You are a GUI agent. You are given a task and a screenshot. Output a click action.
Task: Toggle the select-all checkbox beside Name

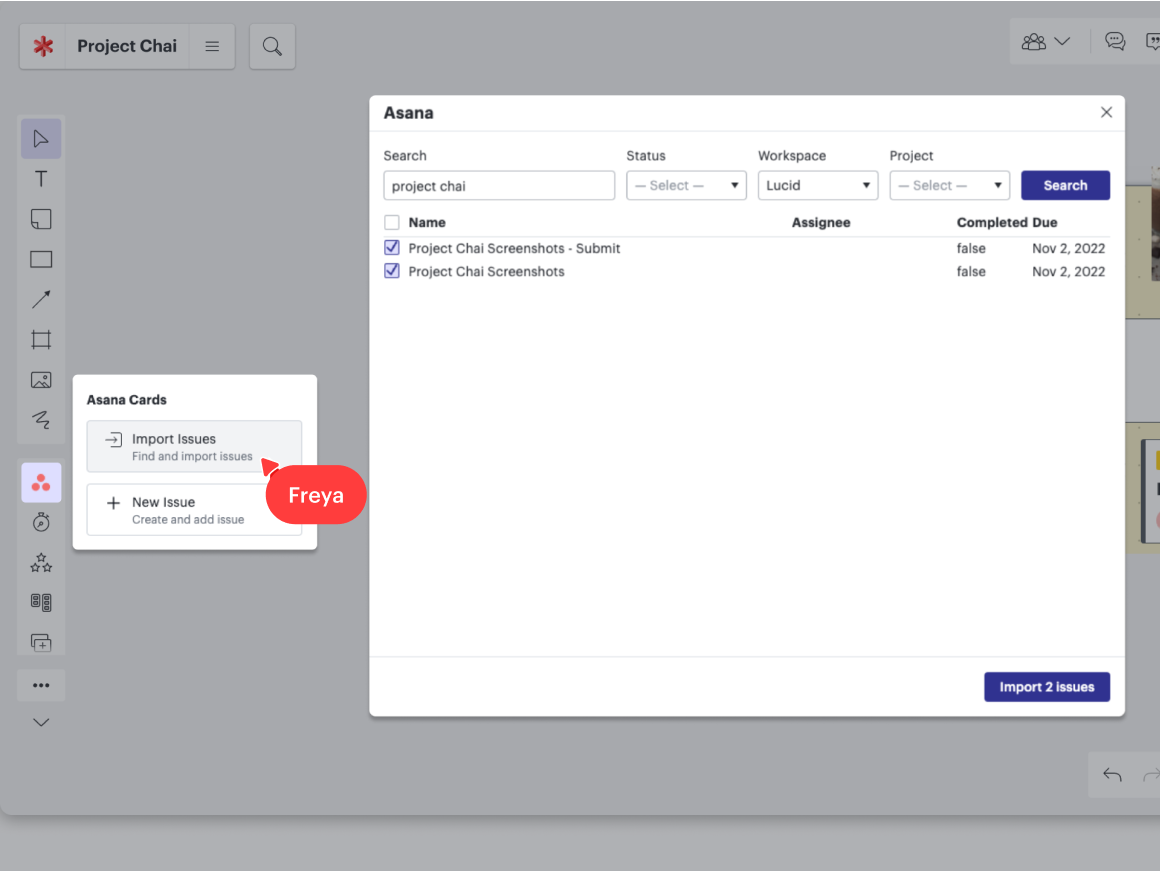(392, 222)
